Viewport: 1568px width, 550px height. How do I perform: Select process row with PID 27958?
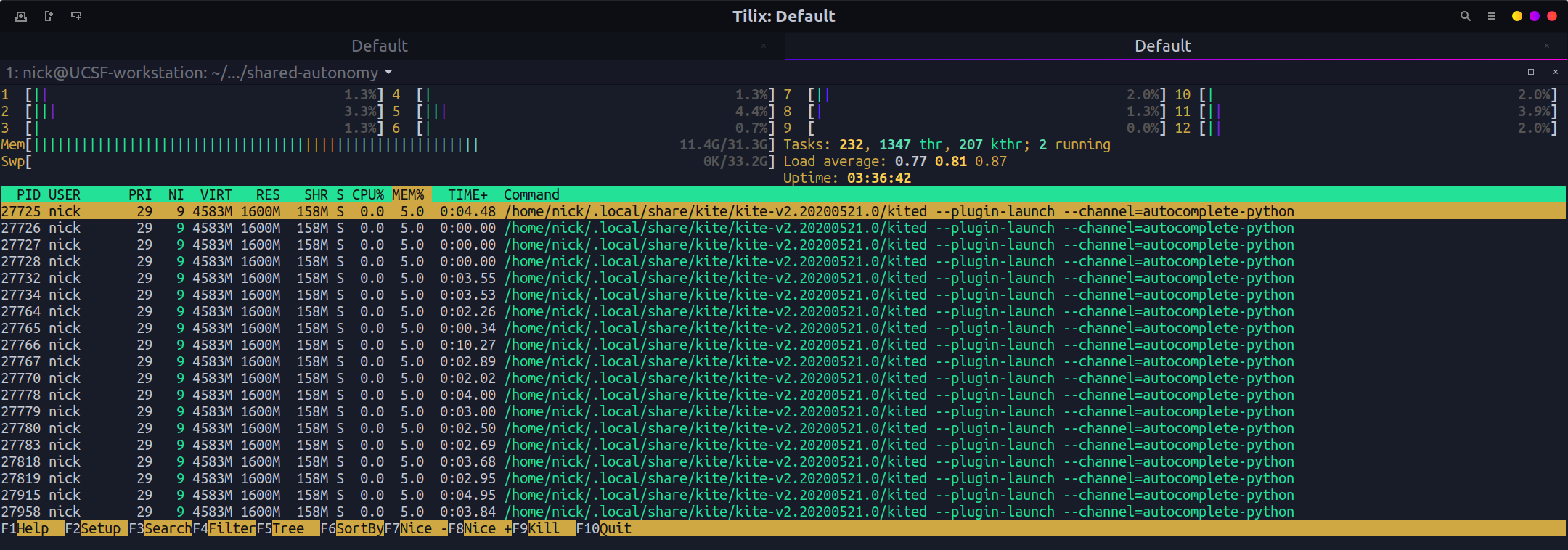(x=783, y=512)
